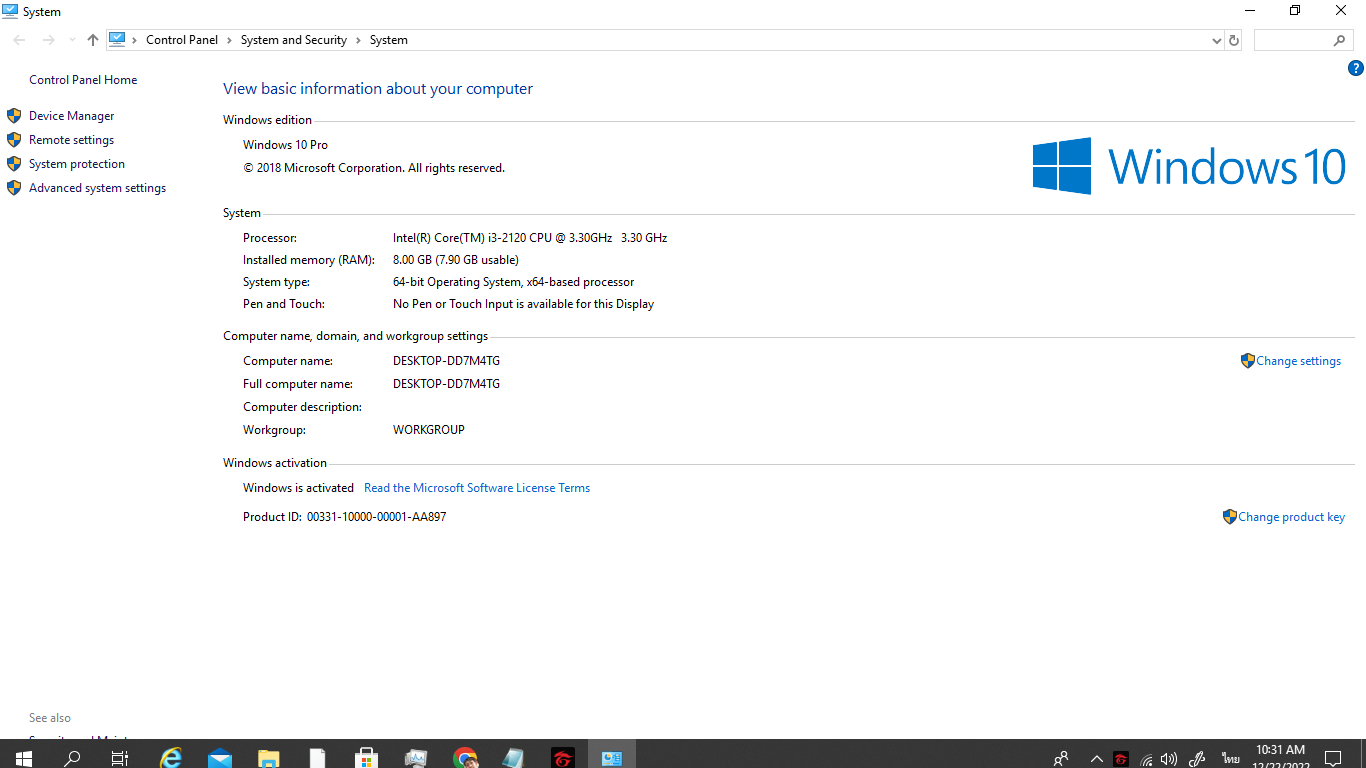Click the Forward navigation arrow

pos(48,40)
